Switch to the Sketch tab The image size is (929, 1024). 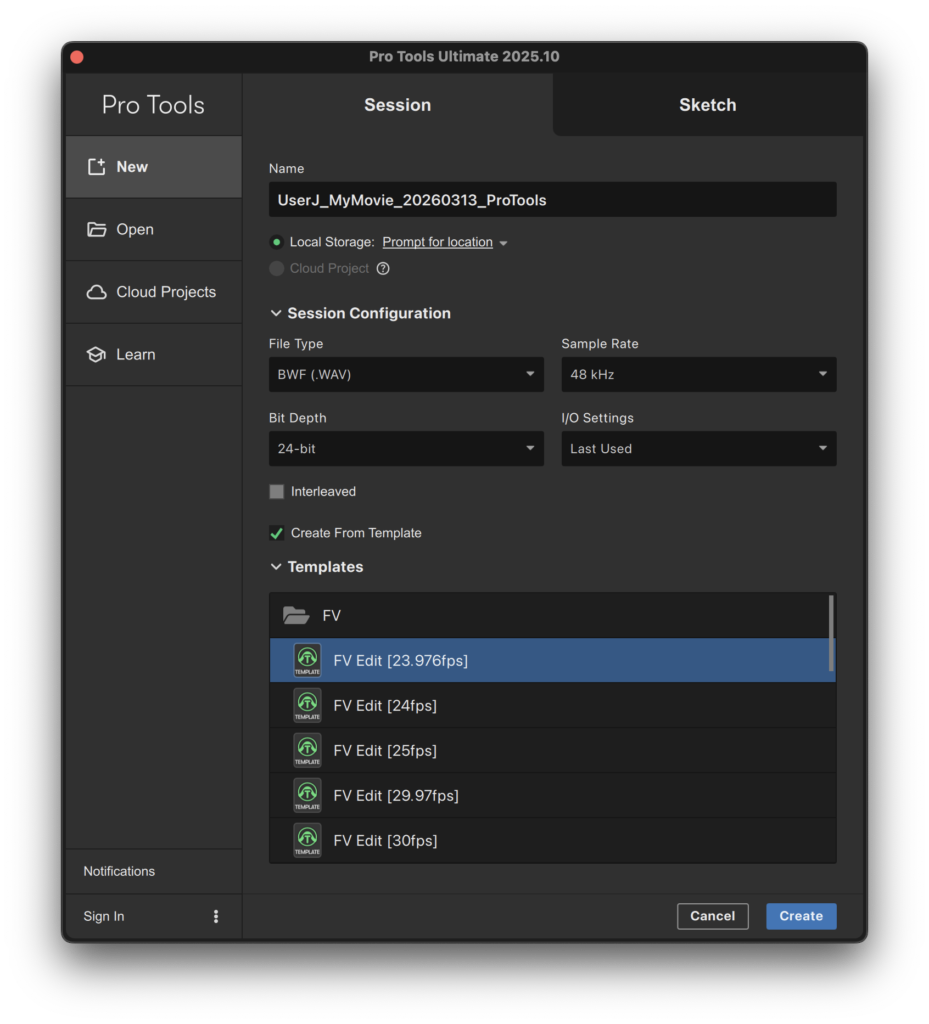point(707,105)
